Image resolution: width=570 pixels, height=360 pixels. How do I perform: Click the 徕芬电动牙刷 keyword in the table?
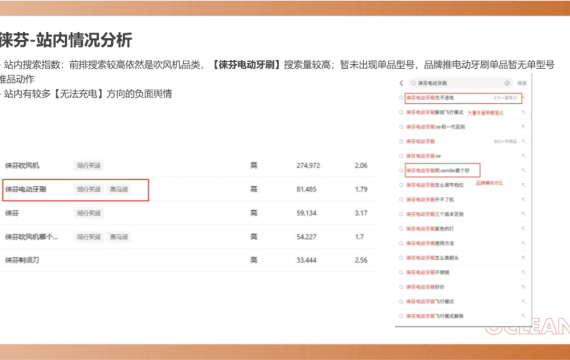tap(25, 189)
